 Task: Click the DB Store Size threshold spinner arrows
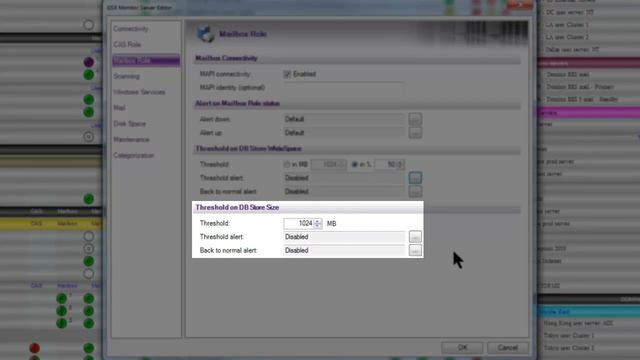(318, 223)
